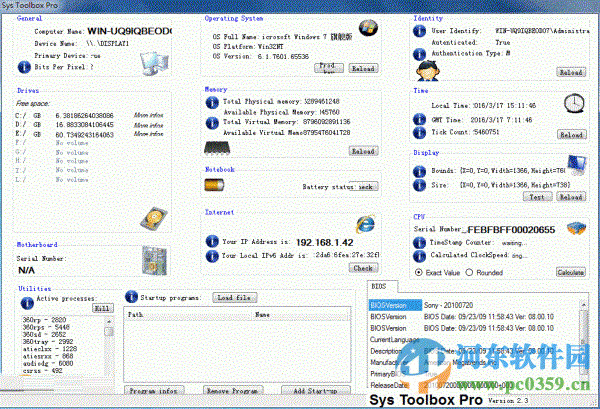Click info icon beside Total Virtual Memory

[x=212, y=122]
